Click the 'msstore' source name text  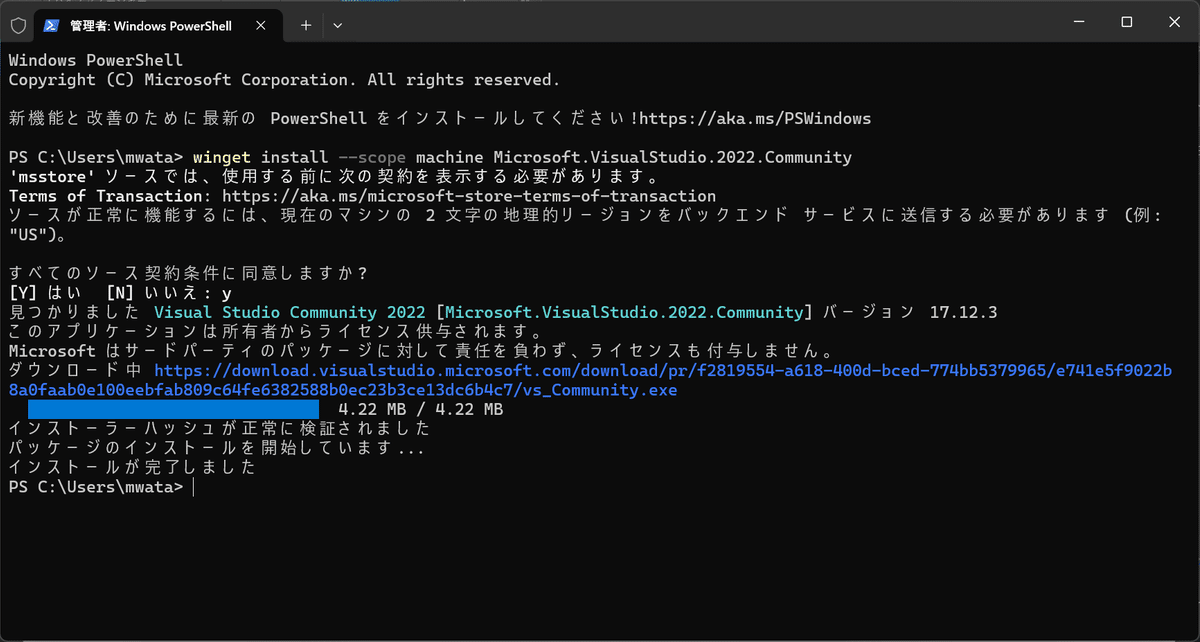coord(51,177)
